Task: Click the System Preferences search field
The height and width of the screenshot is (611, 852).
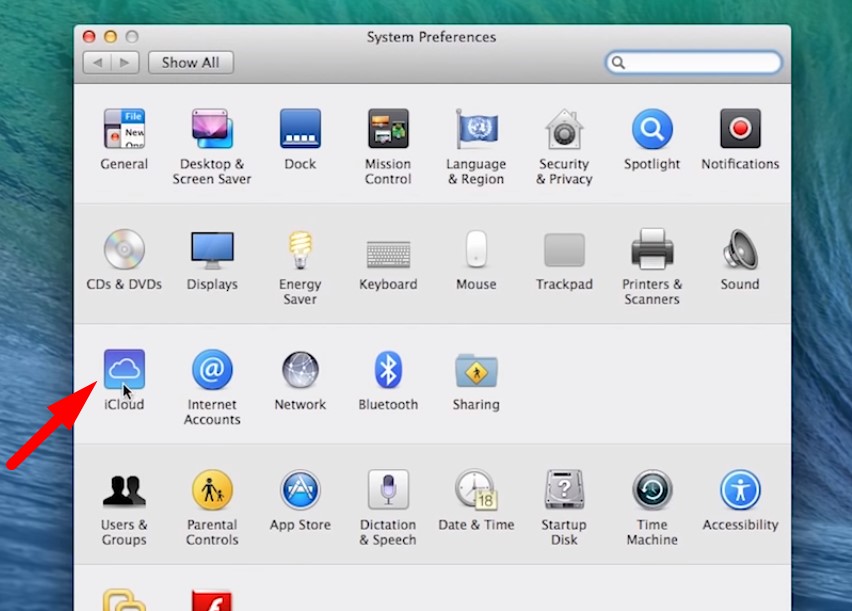Action: coord(702,62)
